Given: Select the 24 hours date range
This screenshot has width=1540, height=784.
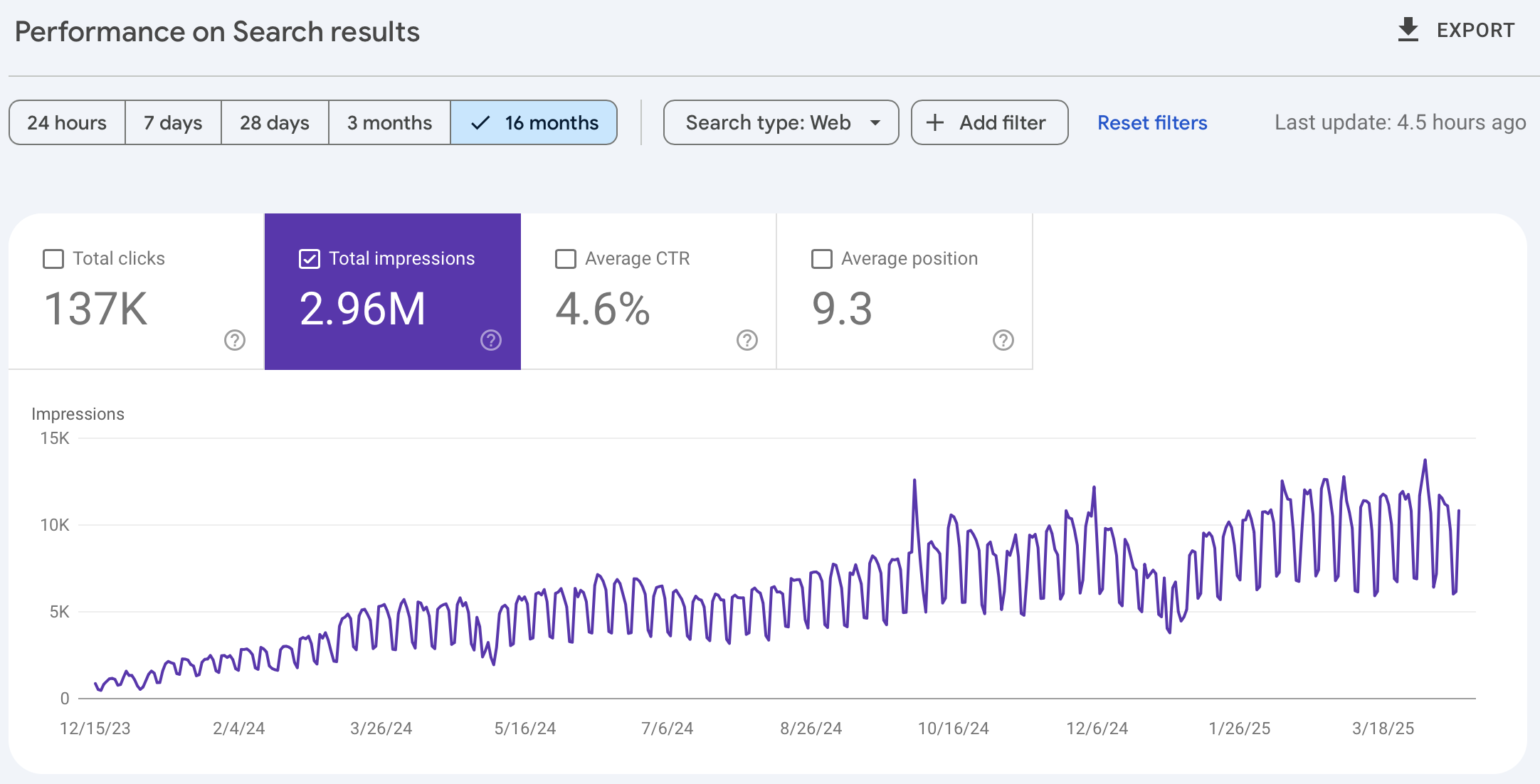Looking at the screenshot, I should 67,122.
